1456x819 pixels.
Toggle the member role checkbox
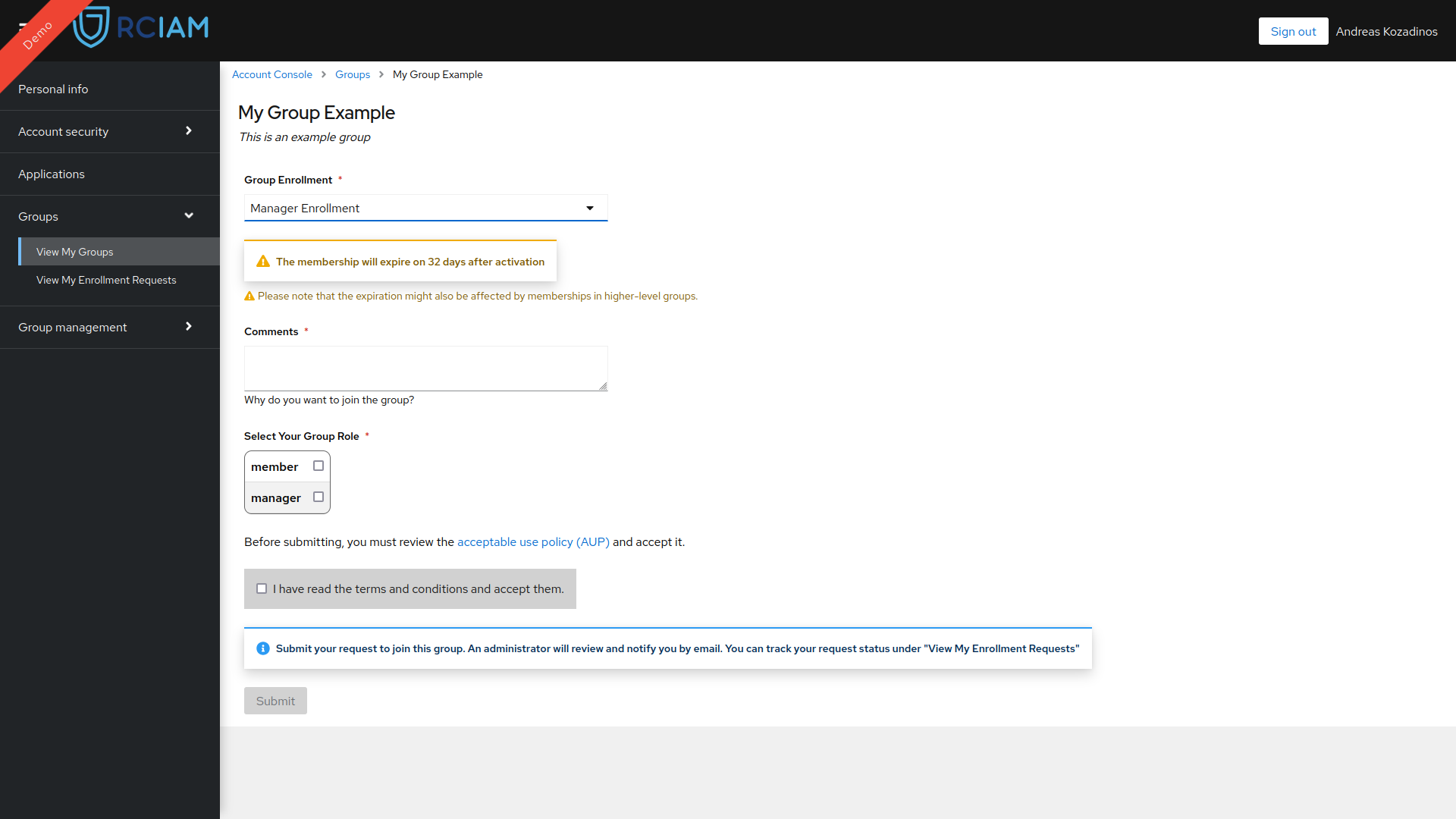(x=319, y=465)
